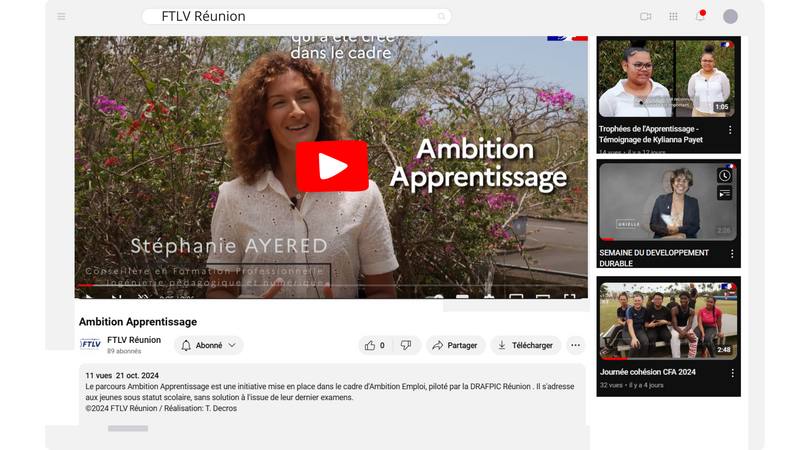The width and height of the screenshot is (800, 450).
Task: Open the create video camera icon
Action: click(x=645, y=16)
